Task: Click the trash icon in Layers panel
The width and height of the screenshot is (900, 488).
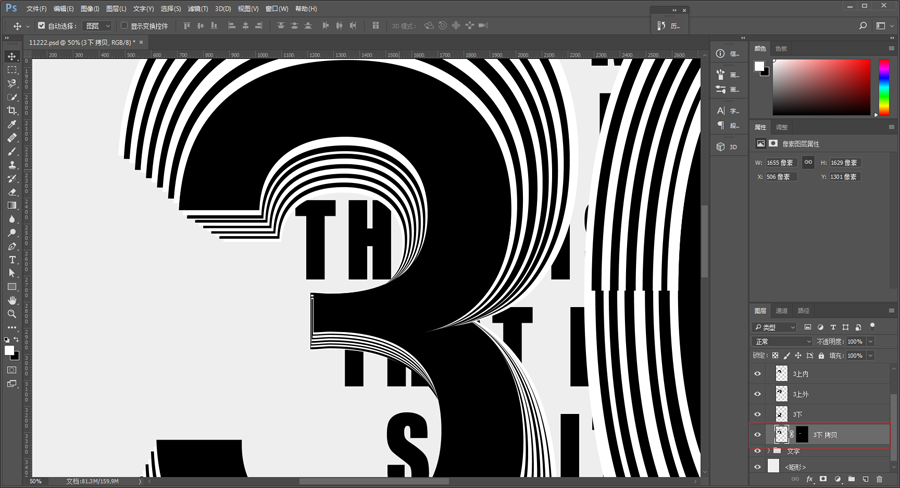Action: point(879,479)
